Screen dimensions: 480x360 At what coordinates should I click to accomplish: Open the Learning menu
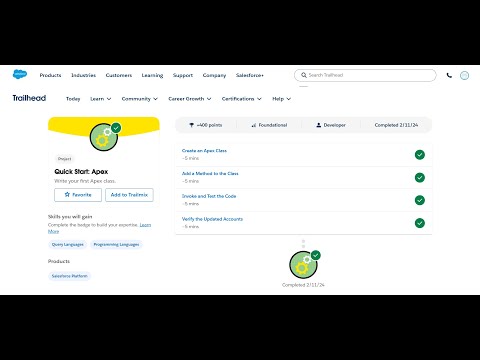point(152,75)
